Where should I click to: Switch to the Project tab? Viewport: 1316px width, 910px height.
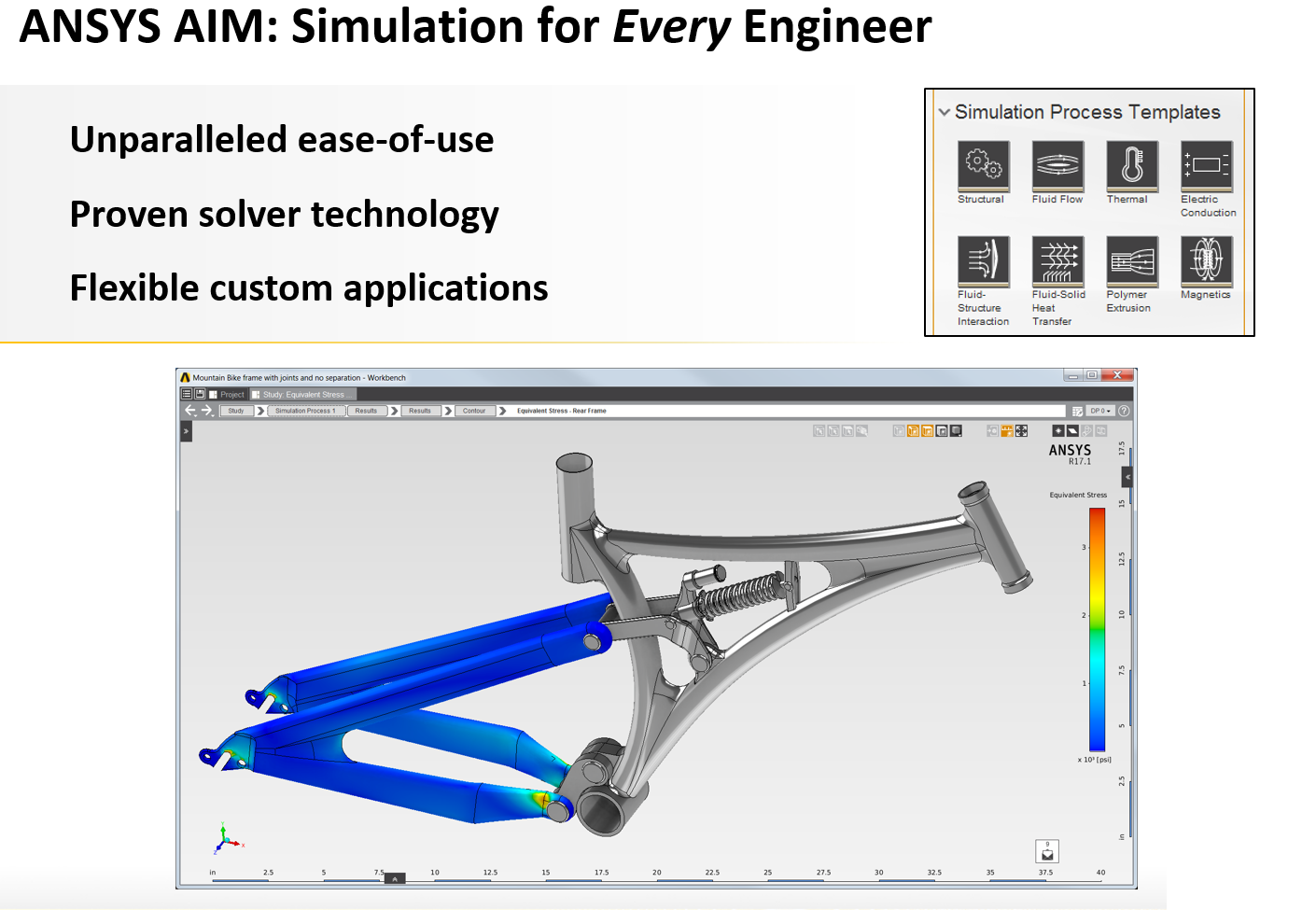coord(227,395)
